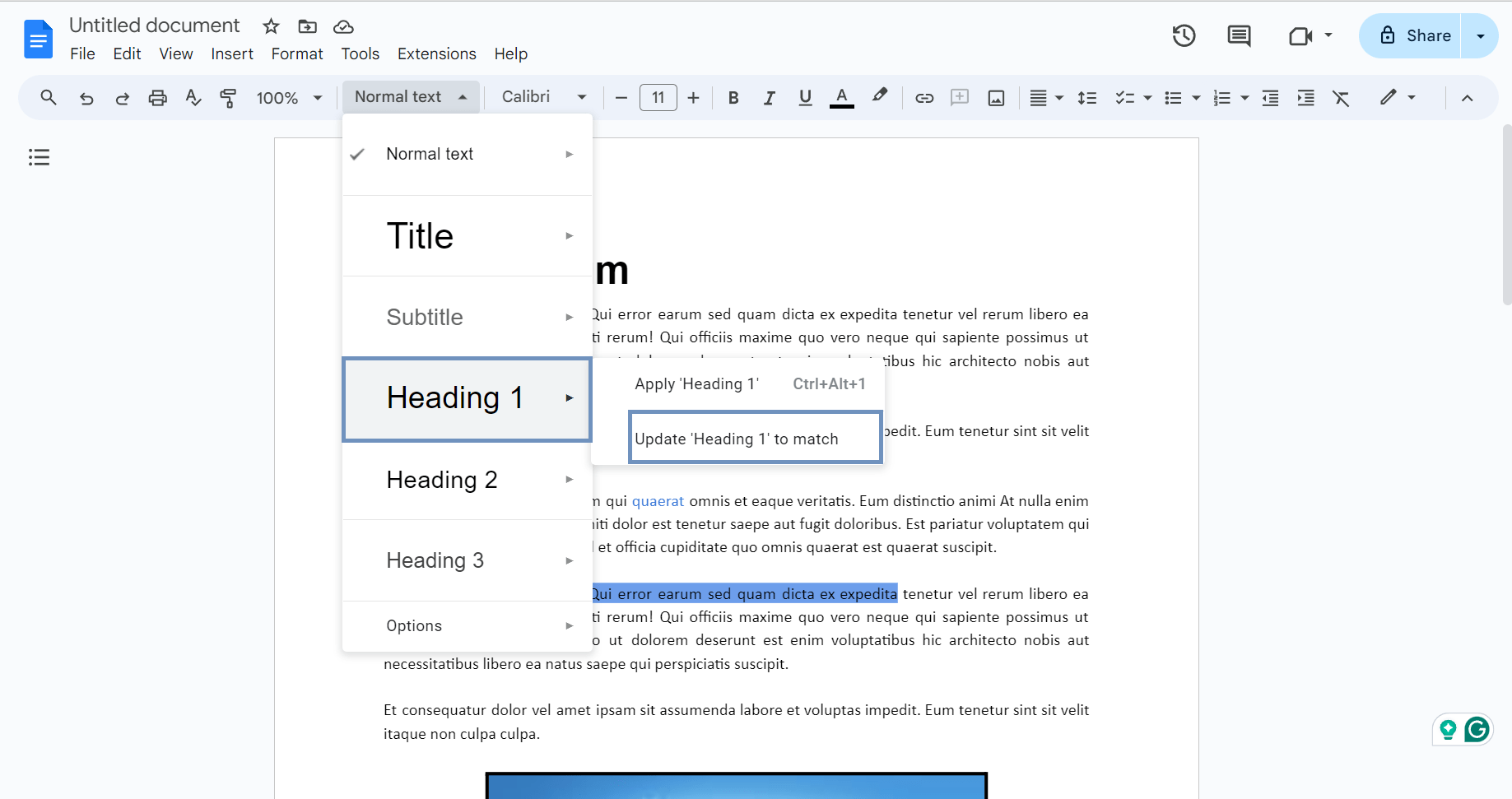Select the paint format tool

pyautogui.click(x=228, y=97)
